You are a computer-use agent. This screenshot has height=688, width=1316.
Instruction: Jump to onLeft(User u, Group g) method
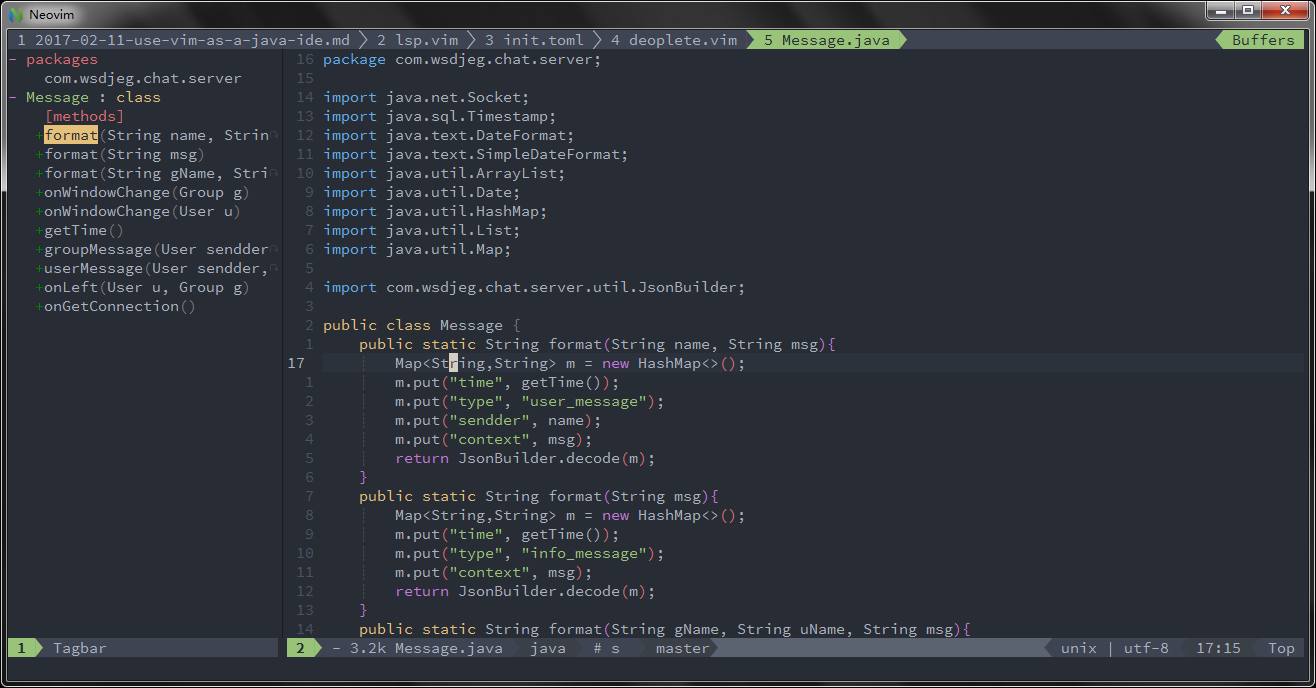[x=147, y=287]
